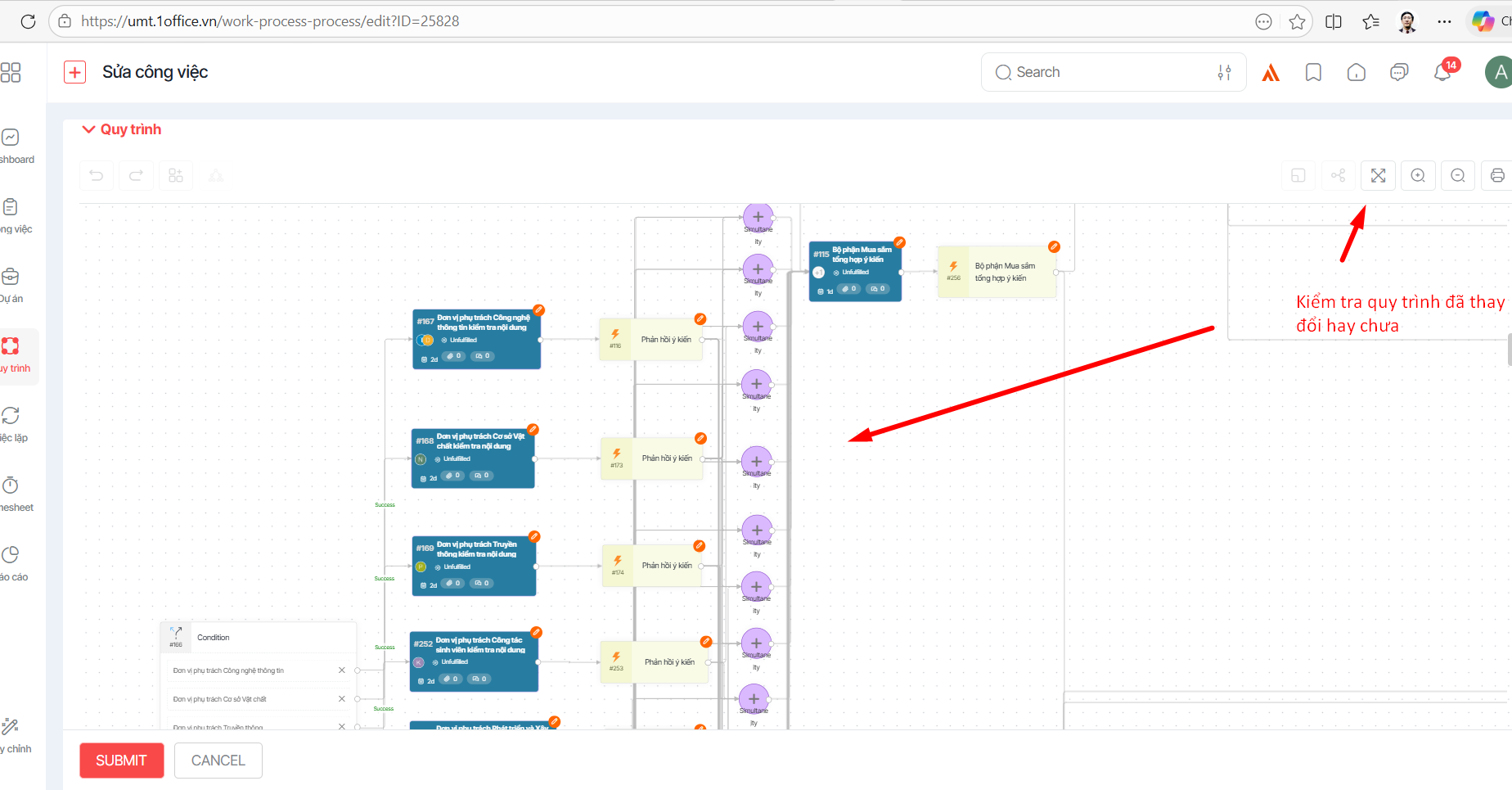Image resolution: width=1512 pixels, height=790 pixels.
Task: Open the notifications bell with 14 badge
Action: click(x=1442, y=72)
